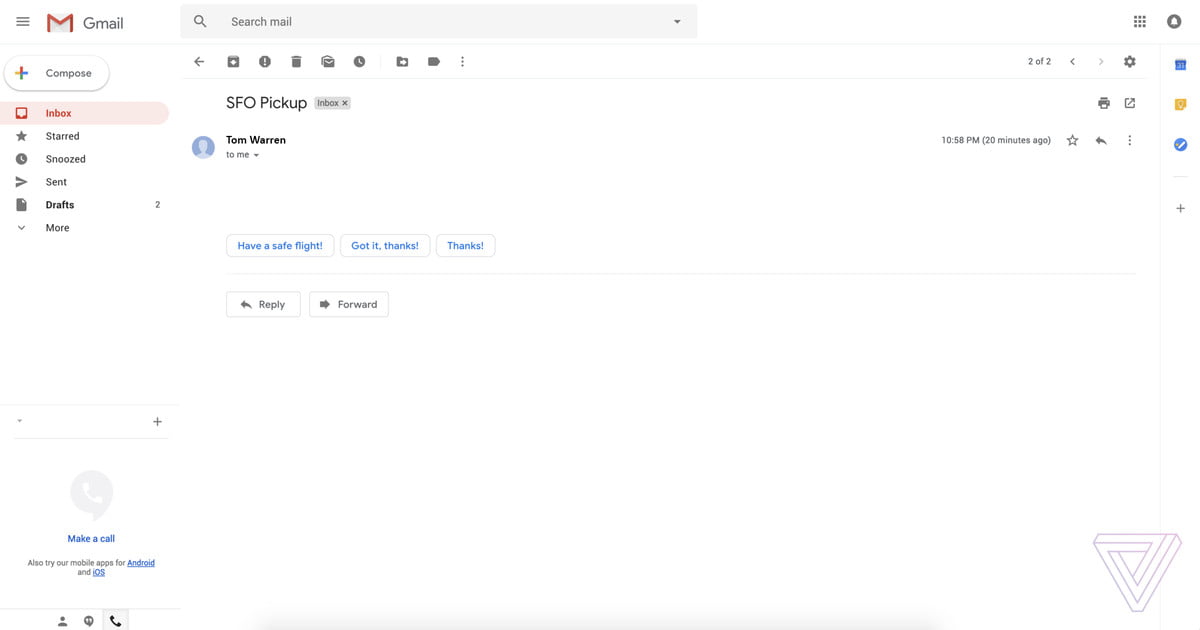Open the Drafts folder
Image resolution: width=1200 pixels, height=630 pixels.
tap(60, 205)
